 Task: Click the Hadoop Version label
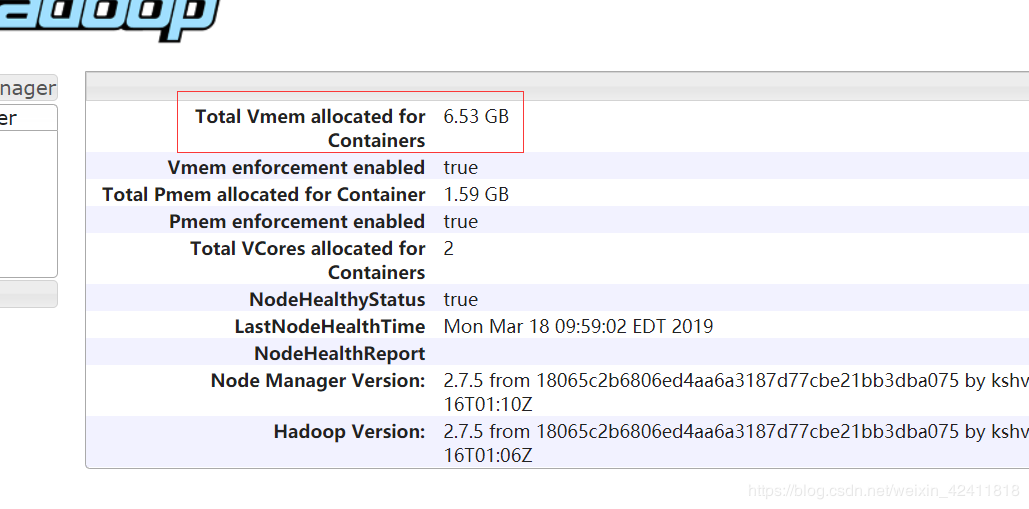coord(349,431)
